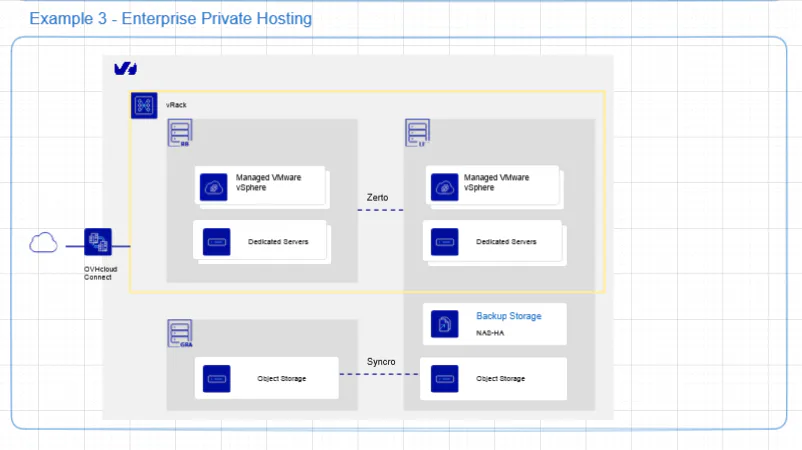Select the vRack network icon
Screen dimensions: 802x450
(x=144, y=105)
